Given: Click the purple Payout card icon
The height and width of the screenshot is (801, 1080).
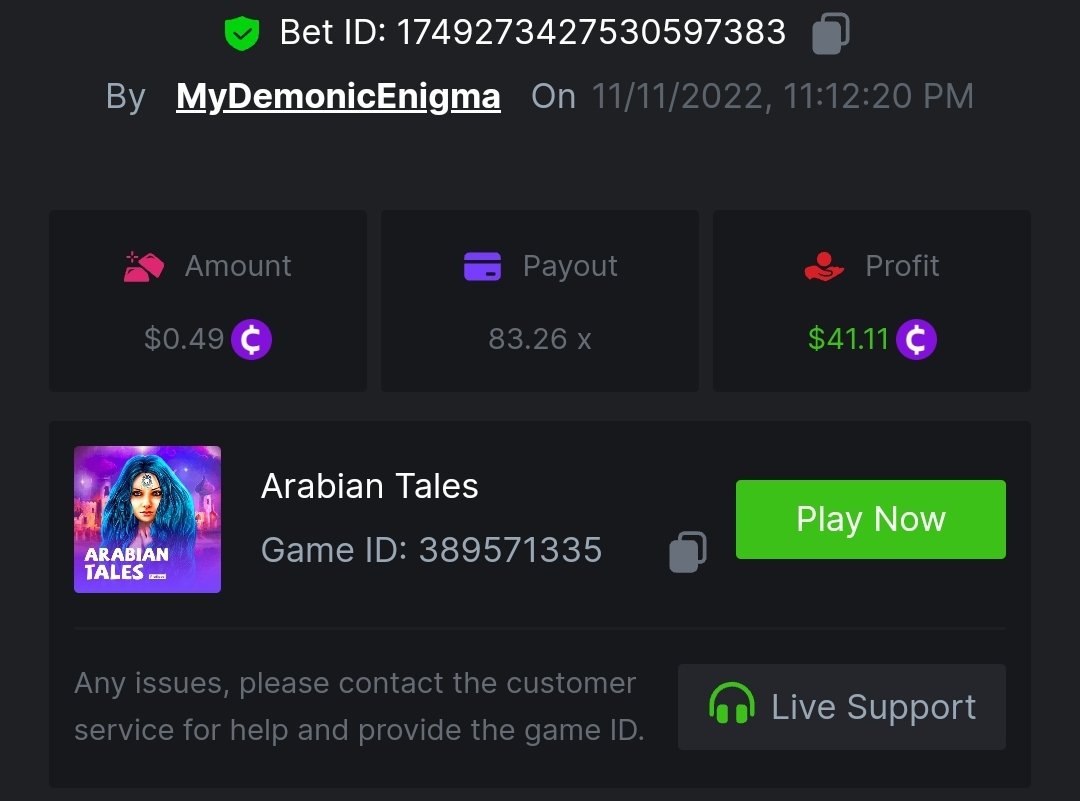Looking at the screenshot, I should tap(482, 266).
